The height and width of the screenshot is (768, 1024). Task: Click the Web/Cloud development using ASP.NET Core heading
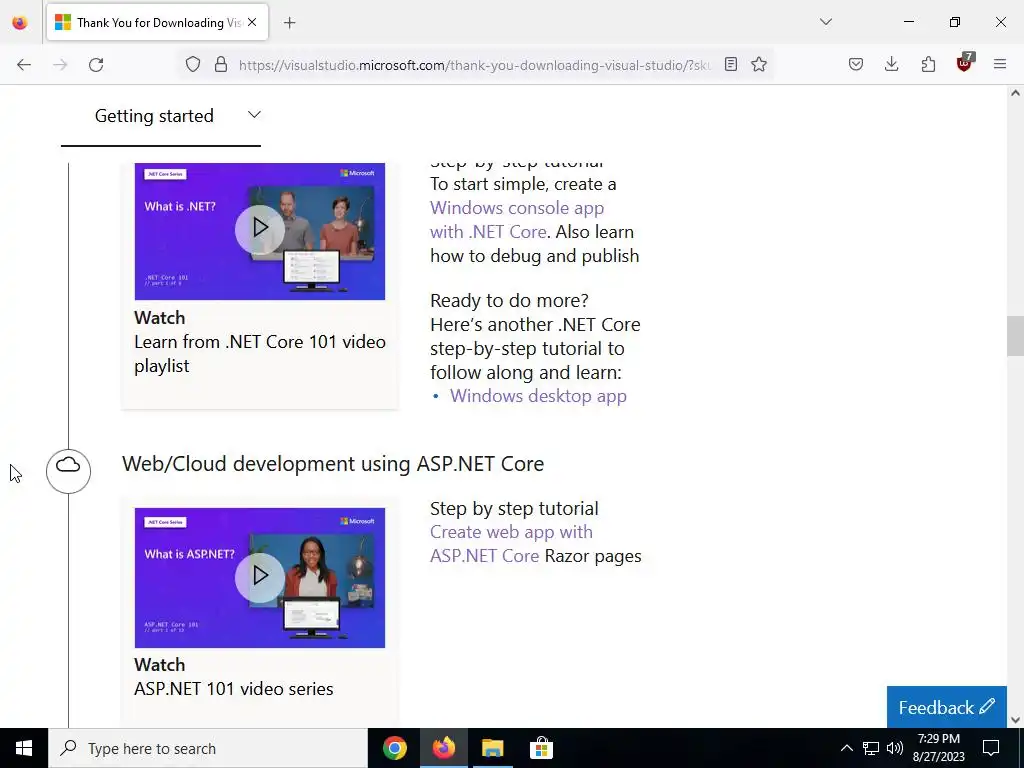tap(333, 464)
